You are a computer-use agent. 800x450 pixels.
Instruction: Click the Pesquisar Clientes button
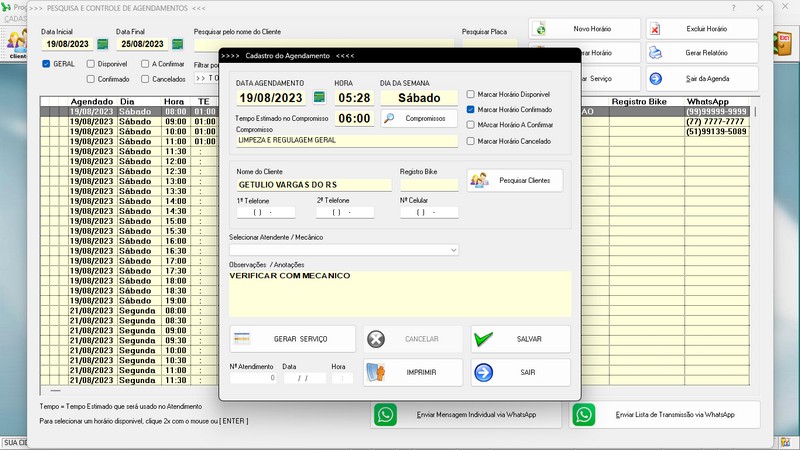pos(515,181)
